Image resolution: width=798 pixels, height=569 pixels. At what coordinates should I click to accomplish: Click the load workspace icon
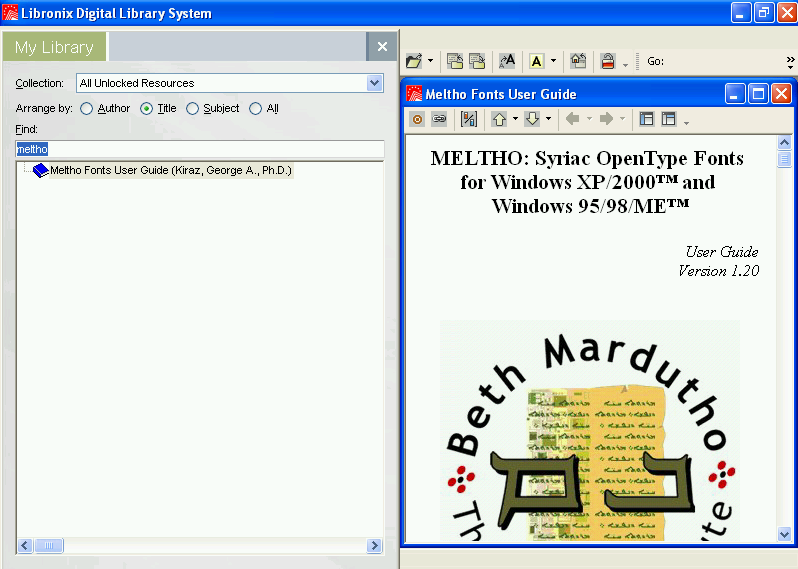click(454, 61)
